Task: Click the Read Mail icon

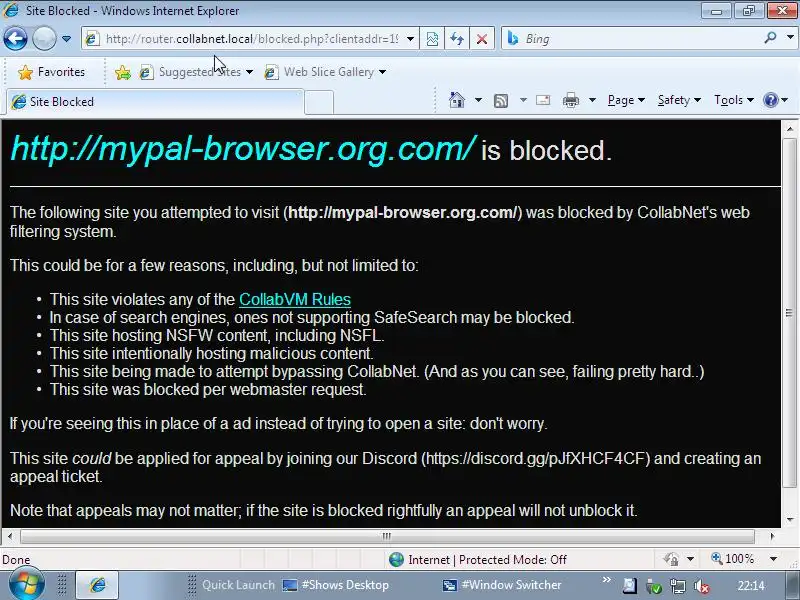Action: click(543, 100)
